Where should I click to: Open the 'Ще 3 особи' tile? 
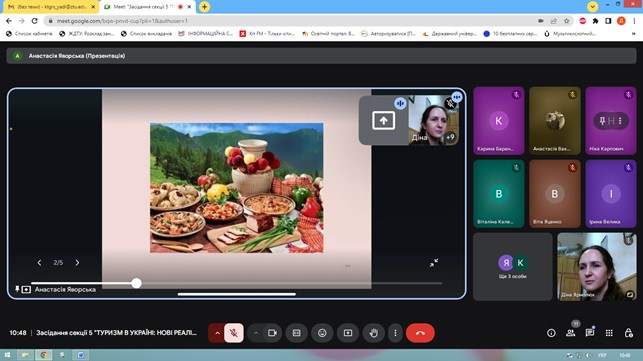coord(513,267)
